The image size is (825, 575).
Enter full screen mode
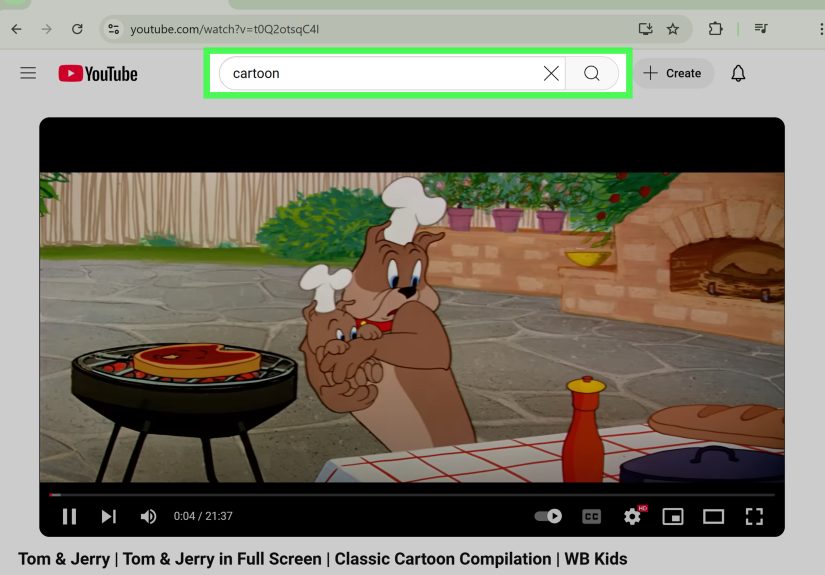click(754, 517)
